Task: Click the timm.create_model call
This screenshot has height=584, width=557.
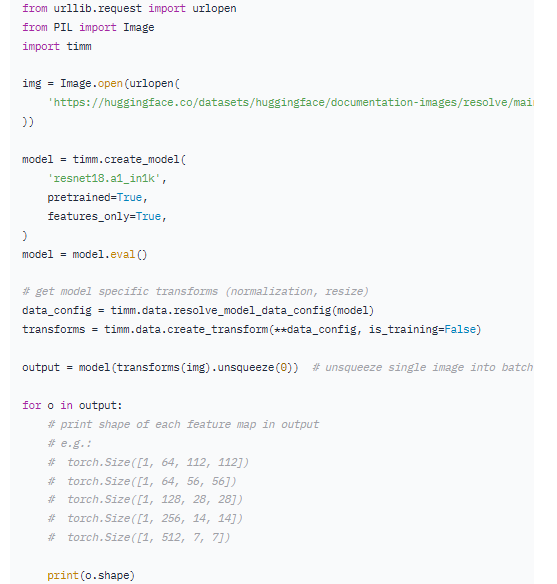Action: pyautogui.click(x=129, y=159)
